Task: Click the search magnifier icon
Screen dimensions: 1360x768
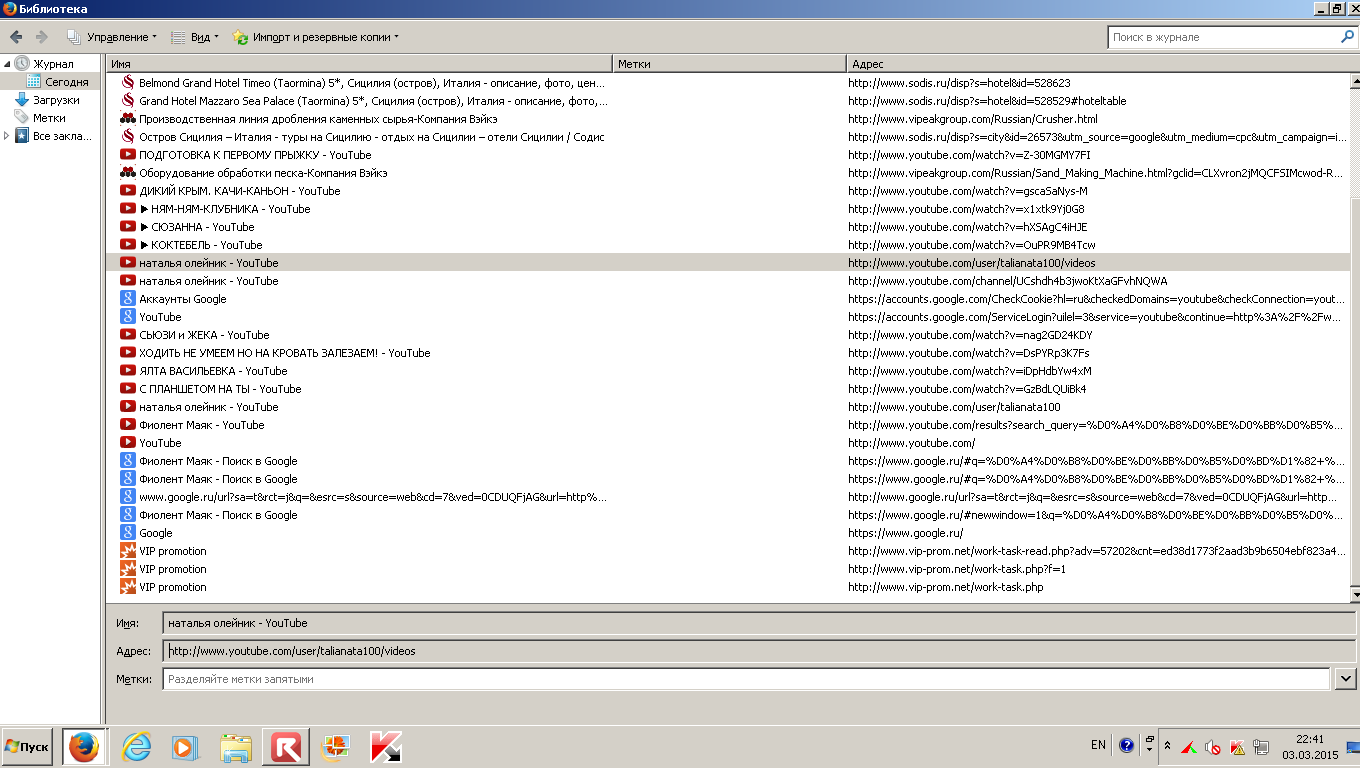Action: (x=1347, y=37)
